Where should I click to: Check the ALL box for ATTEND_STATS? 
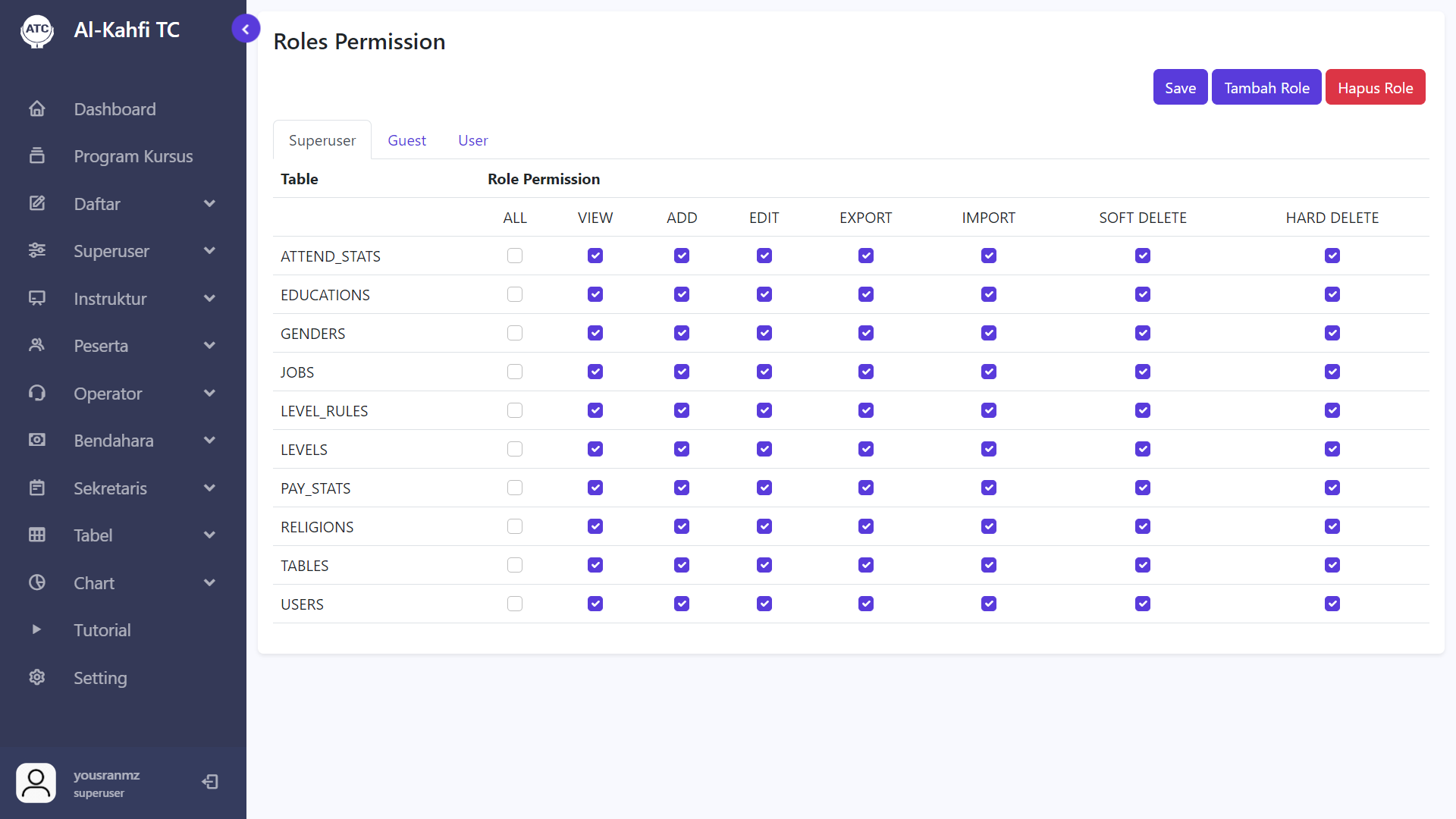coord(515,256)
